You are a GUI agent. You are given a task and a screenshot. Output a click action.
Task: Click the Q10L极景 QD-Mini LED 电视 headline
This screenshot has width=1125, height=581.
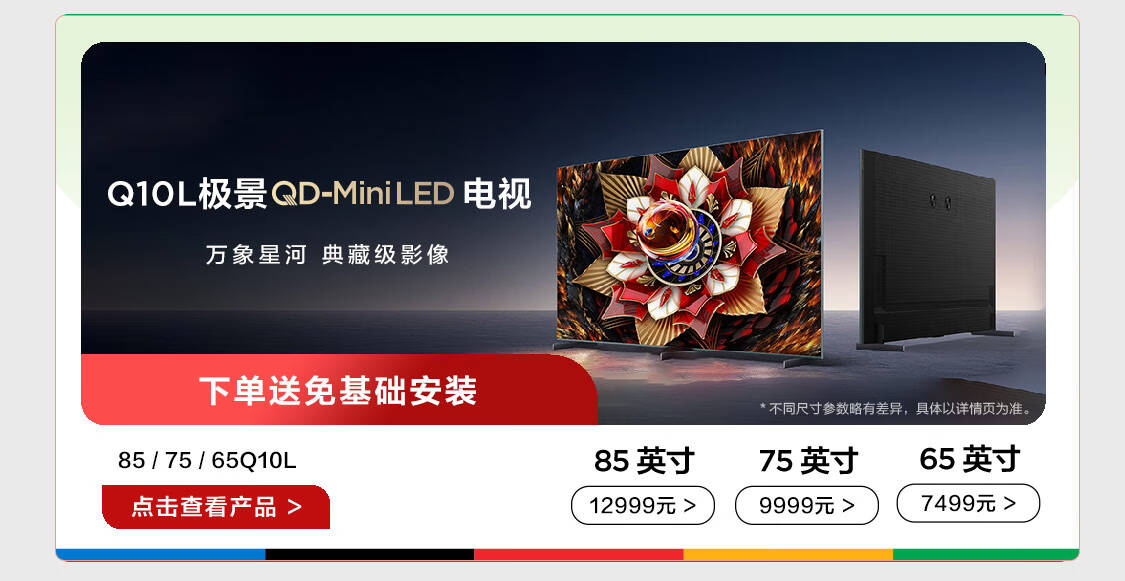(319, 194)
